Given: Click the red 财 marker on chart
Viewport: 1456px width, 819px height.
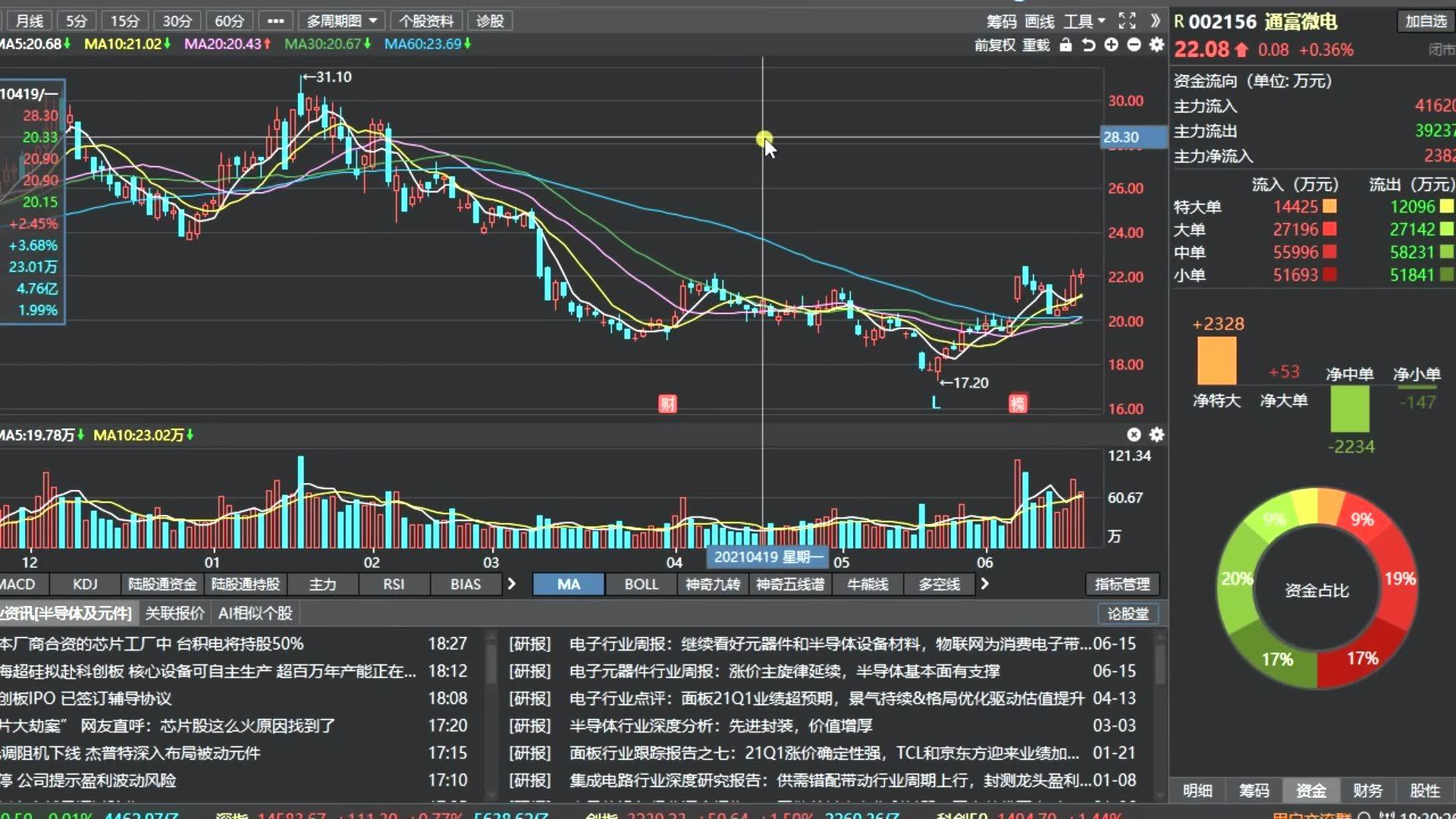Looking at the screenshot, I should [x=667, y=403].
